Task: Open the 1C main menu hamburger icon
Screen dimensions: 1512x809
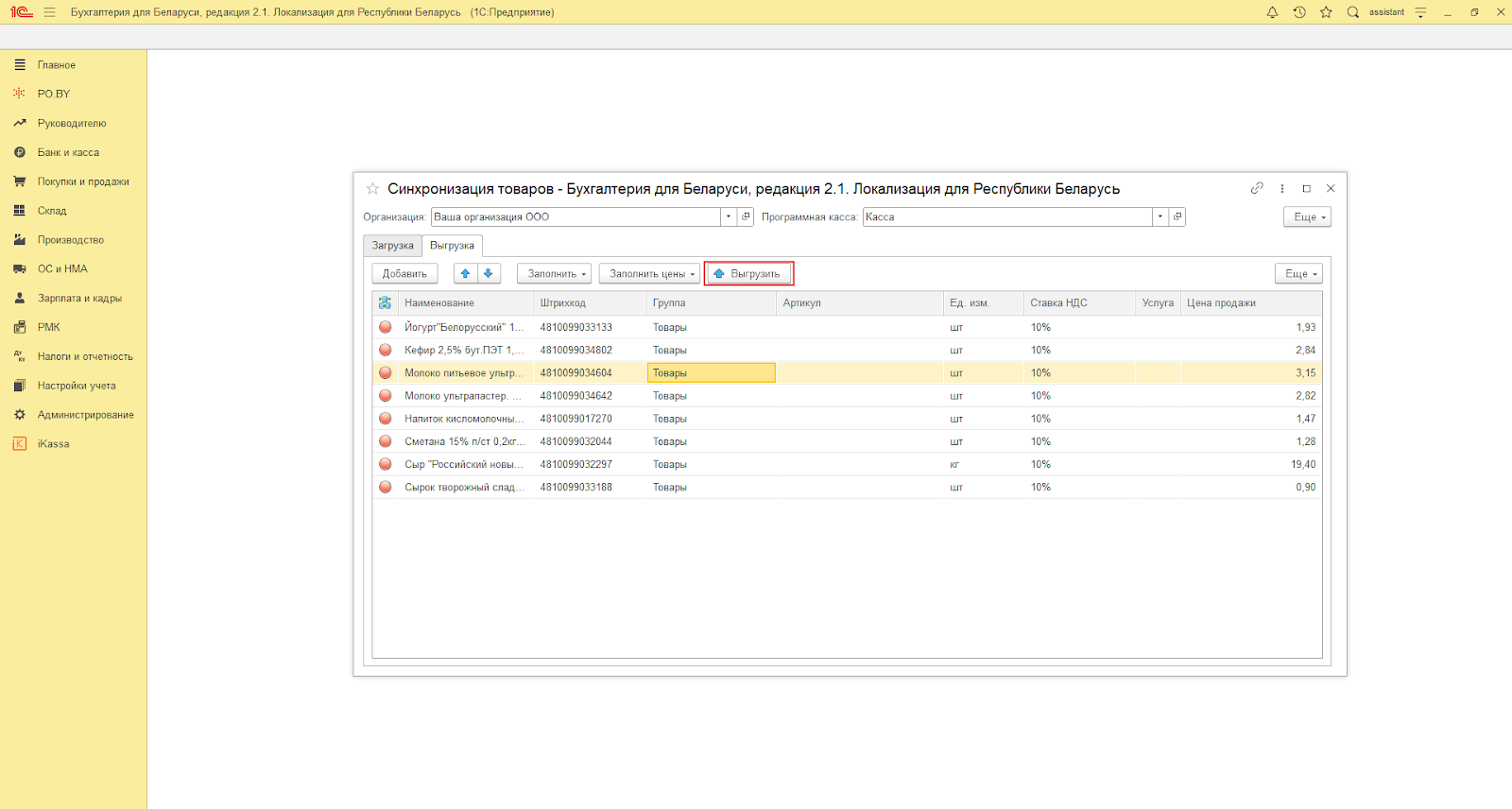Action: point(49,12)
